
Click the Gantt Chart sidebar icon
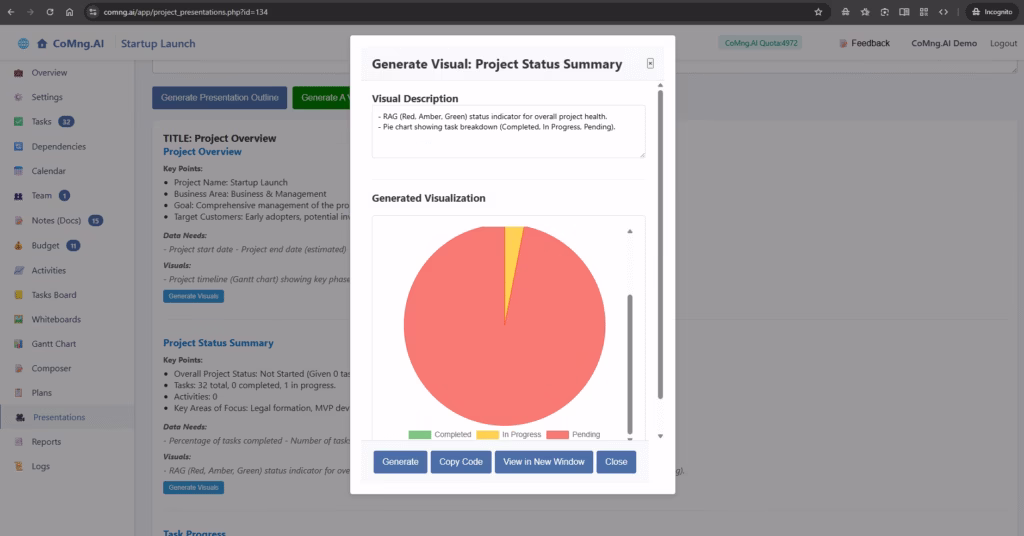[20, 344]
